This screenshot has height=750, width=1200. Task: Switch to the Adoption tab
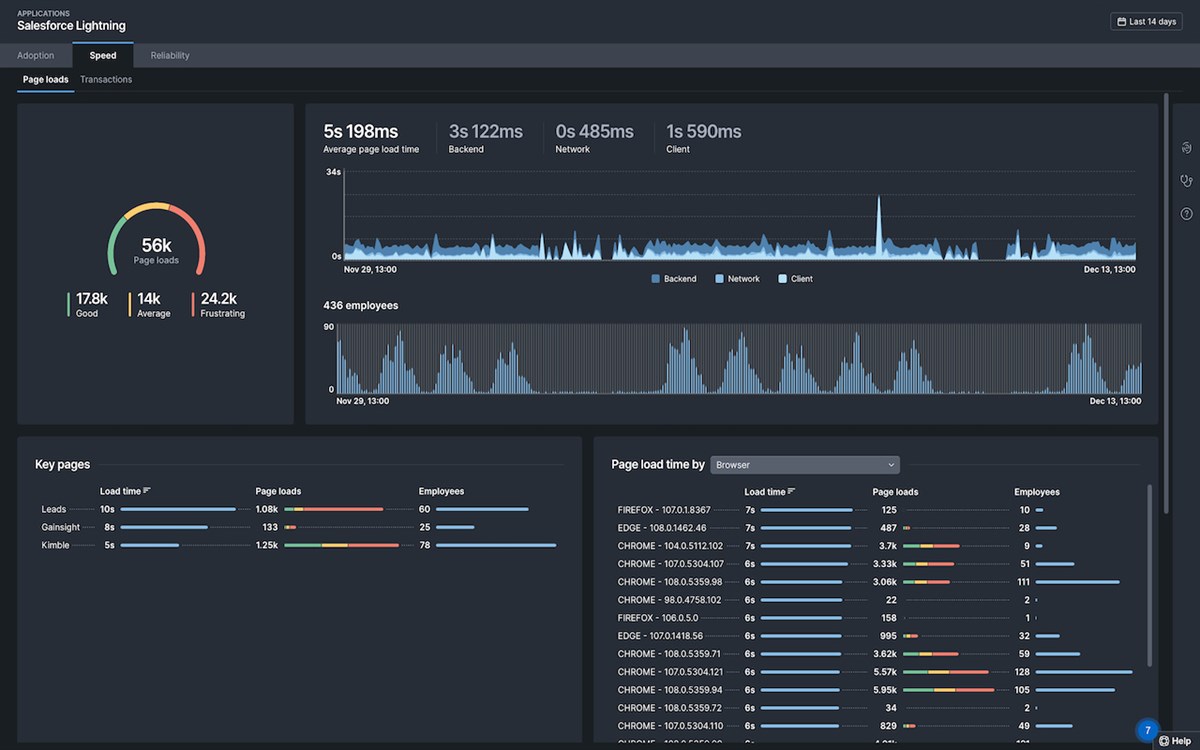point(36,56)
